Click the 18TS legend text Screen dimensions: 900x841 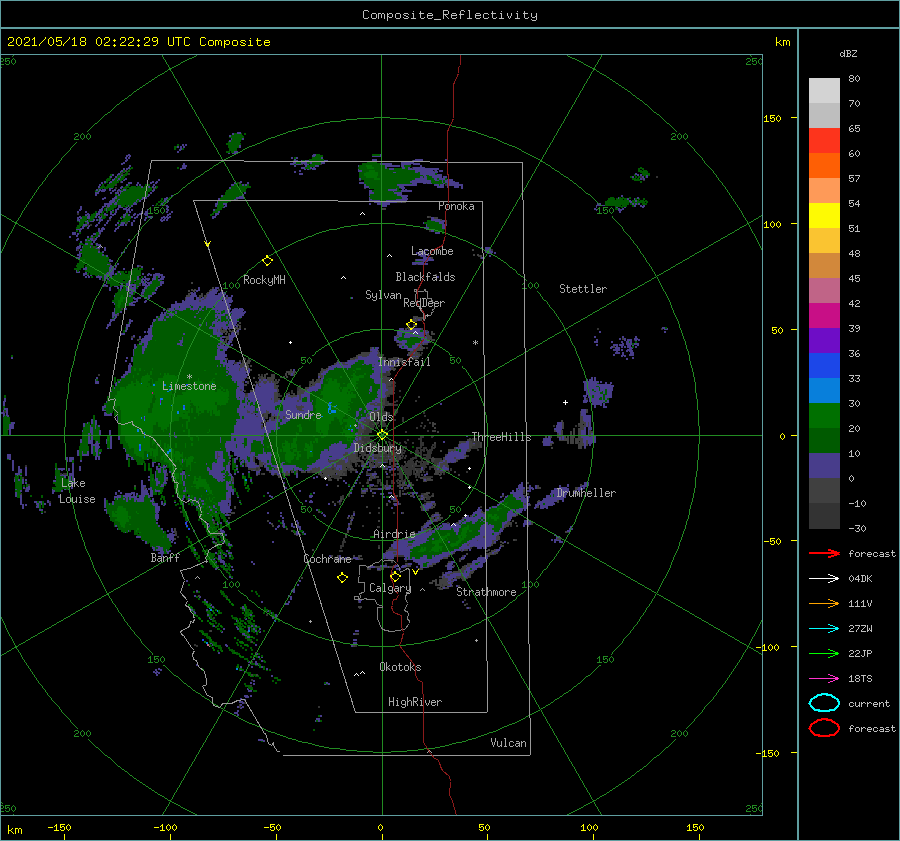click(860, 679)
